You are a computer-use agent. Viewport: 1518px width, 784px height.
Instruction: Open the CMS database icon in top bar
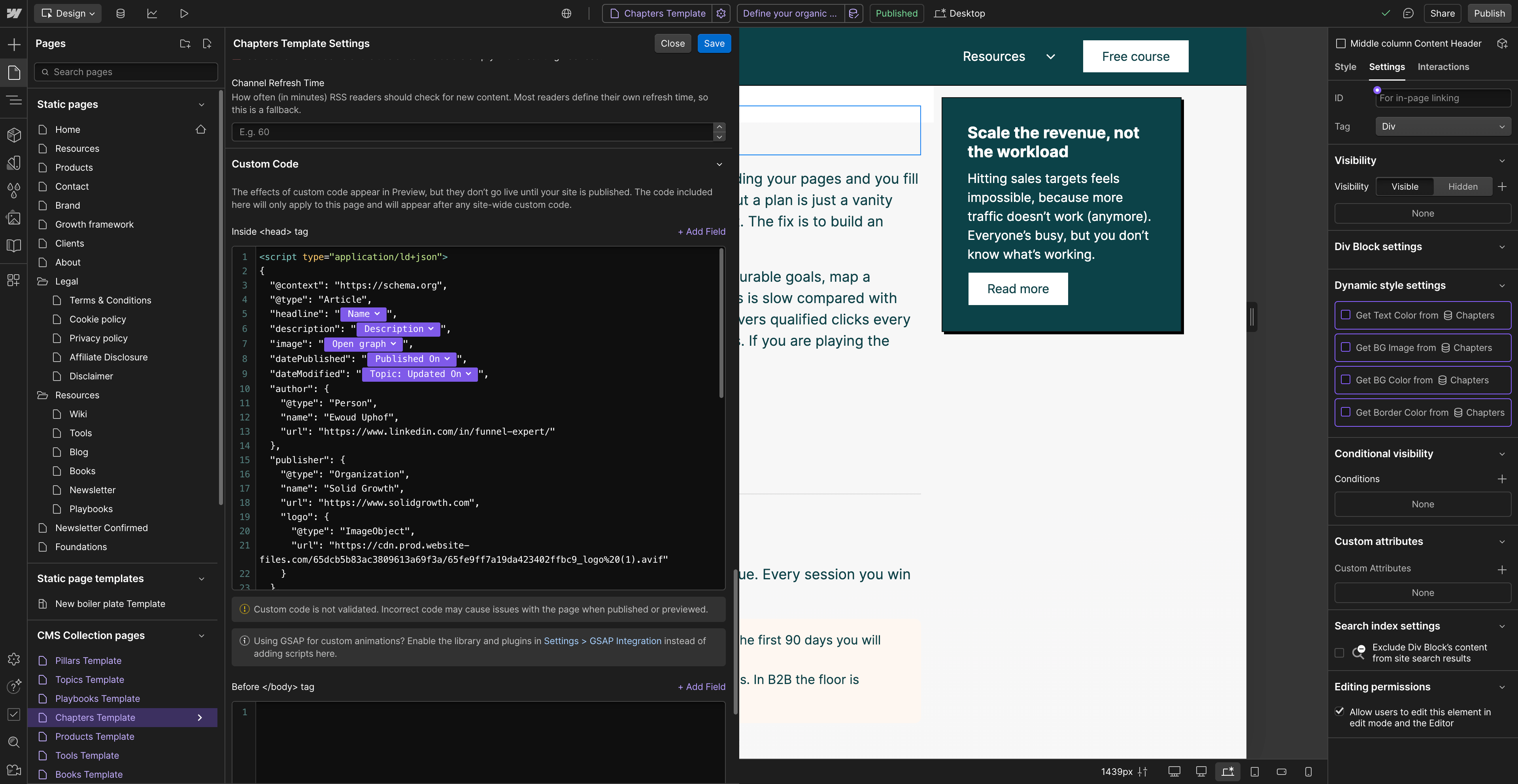pos(120,13)
